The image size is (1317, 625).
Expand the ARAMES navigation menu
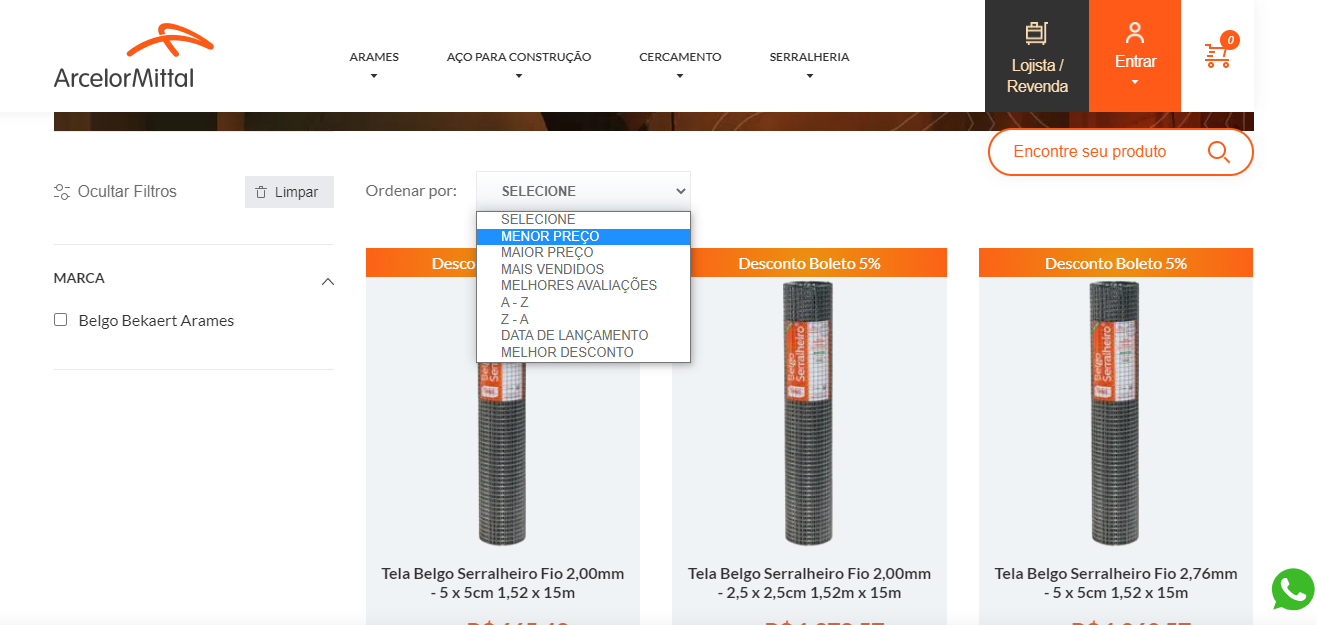[374, 64]
